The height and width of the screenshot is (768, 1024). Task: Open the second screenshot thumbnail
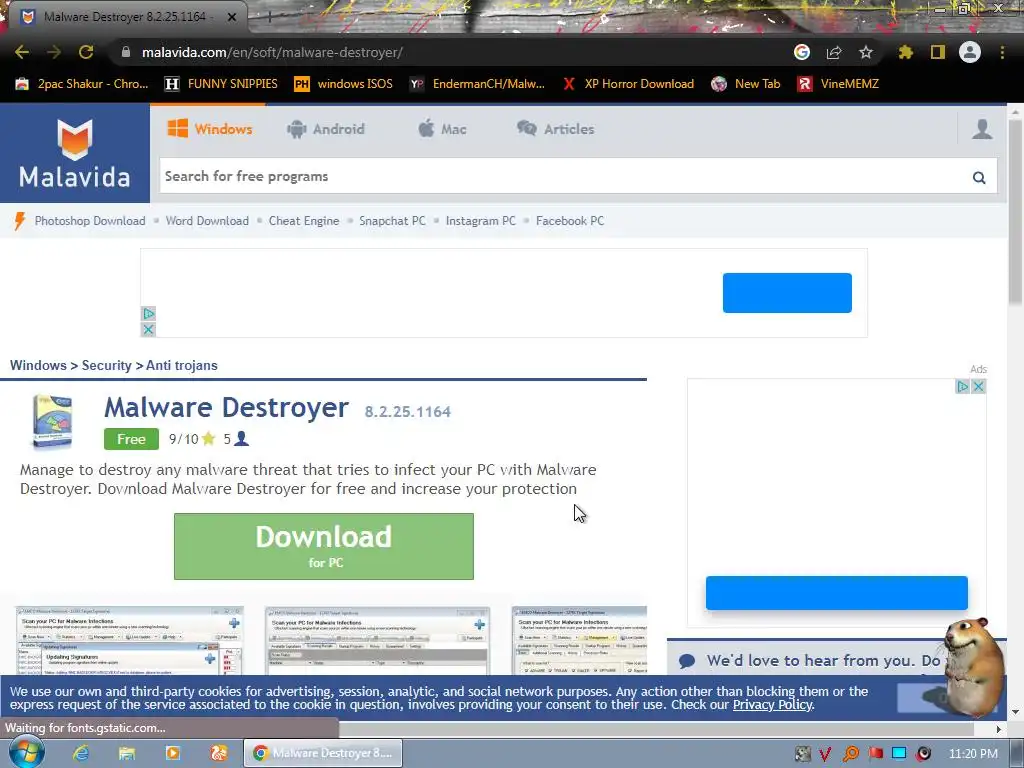(x=377, y=641)
